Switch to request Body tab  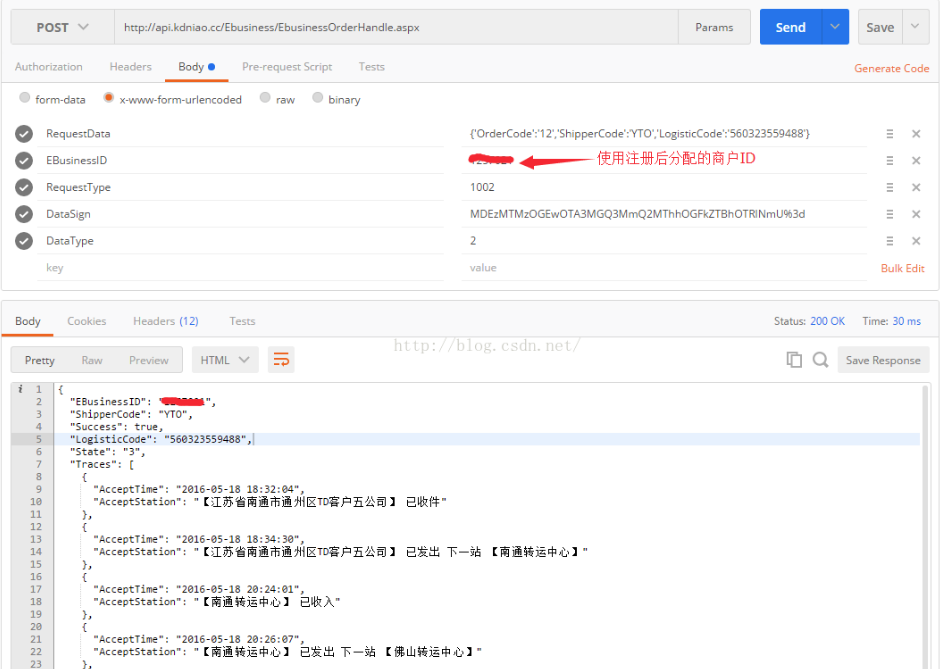click(x=196, y=67)
